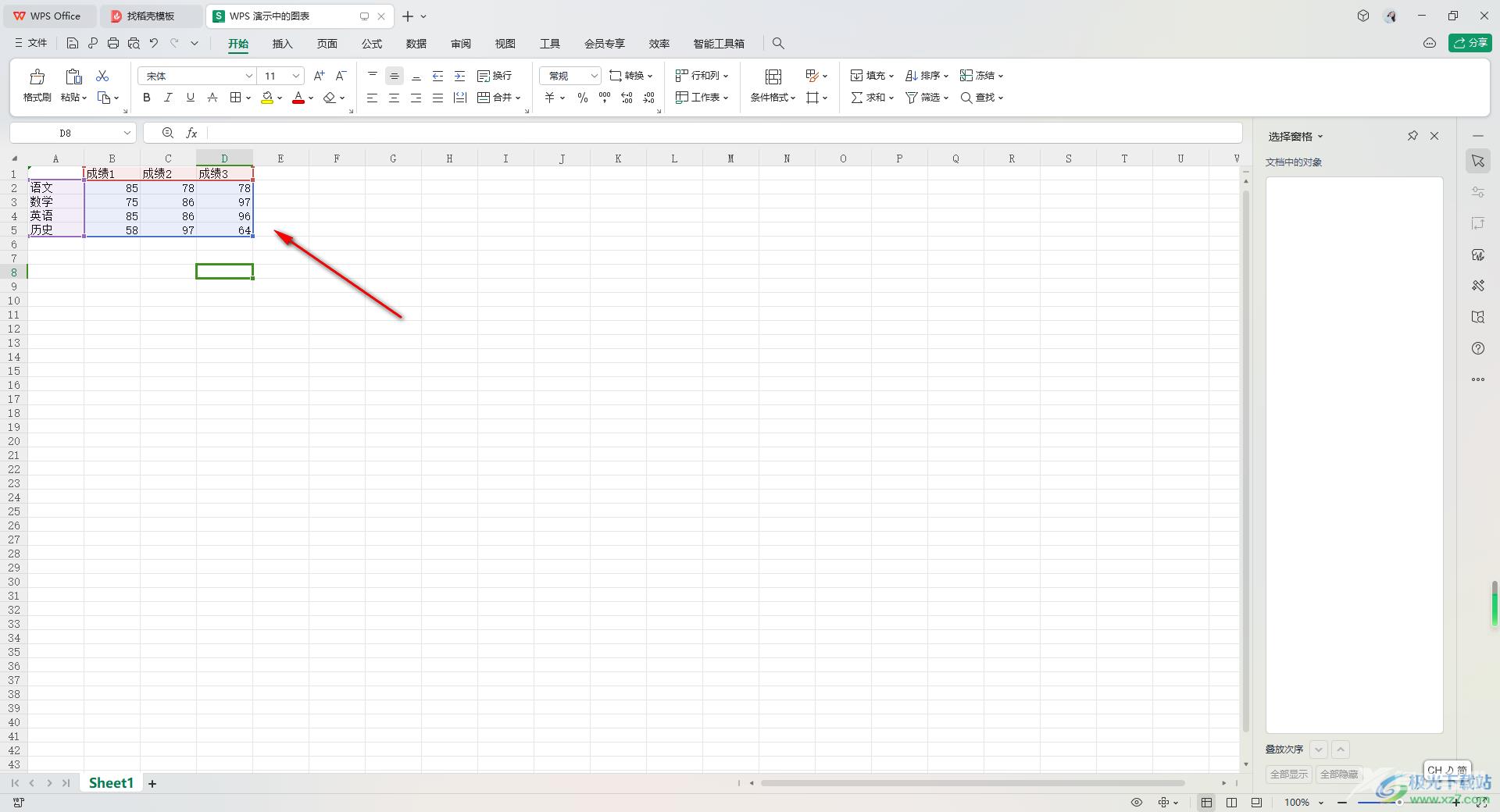Viewport: 1500px width, 812px height.
Task: Toggle Italic formatting
Action: point(168,98)
